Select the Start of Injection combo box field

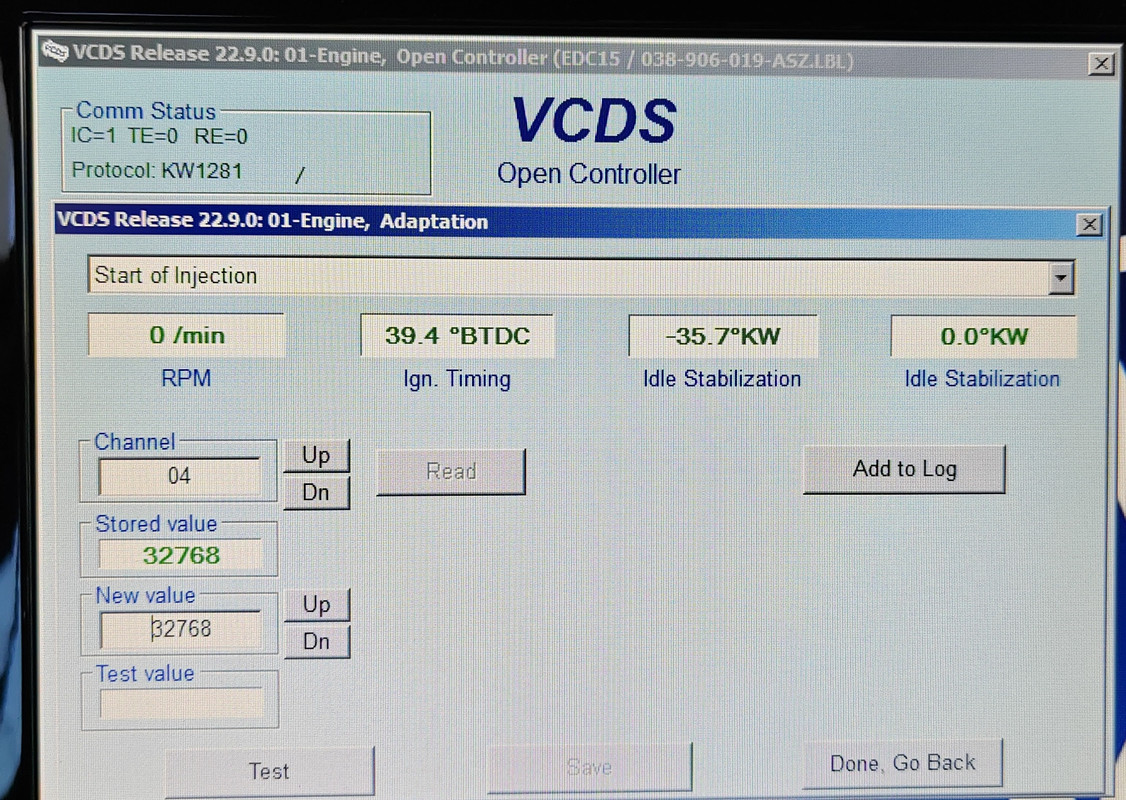click(x=580, y=276)
